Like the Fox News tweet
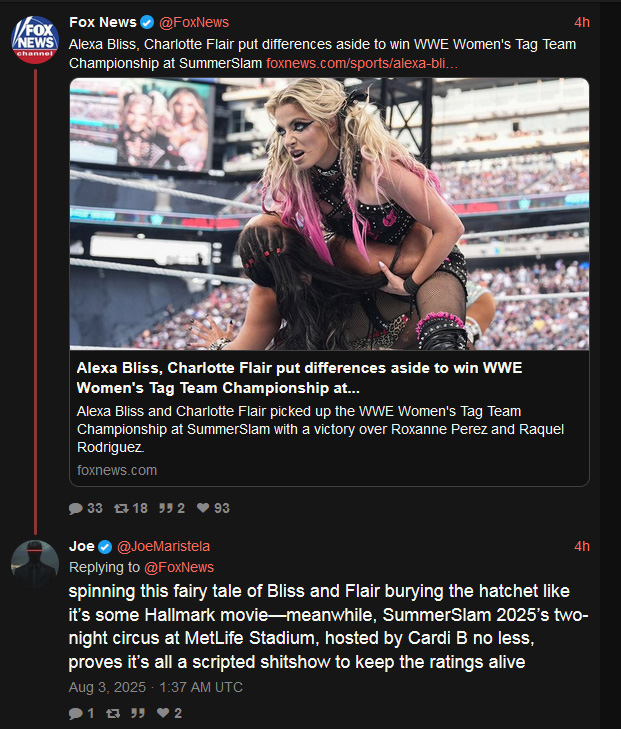This screenshot has width=621, height=729. click(213, 508)
